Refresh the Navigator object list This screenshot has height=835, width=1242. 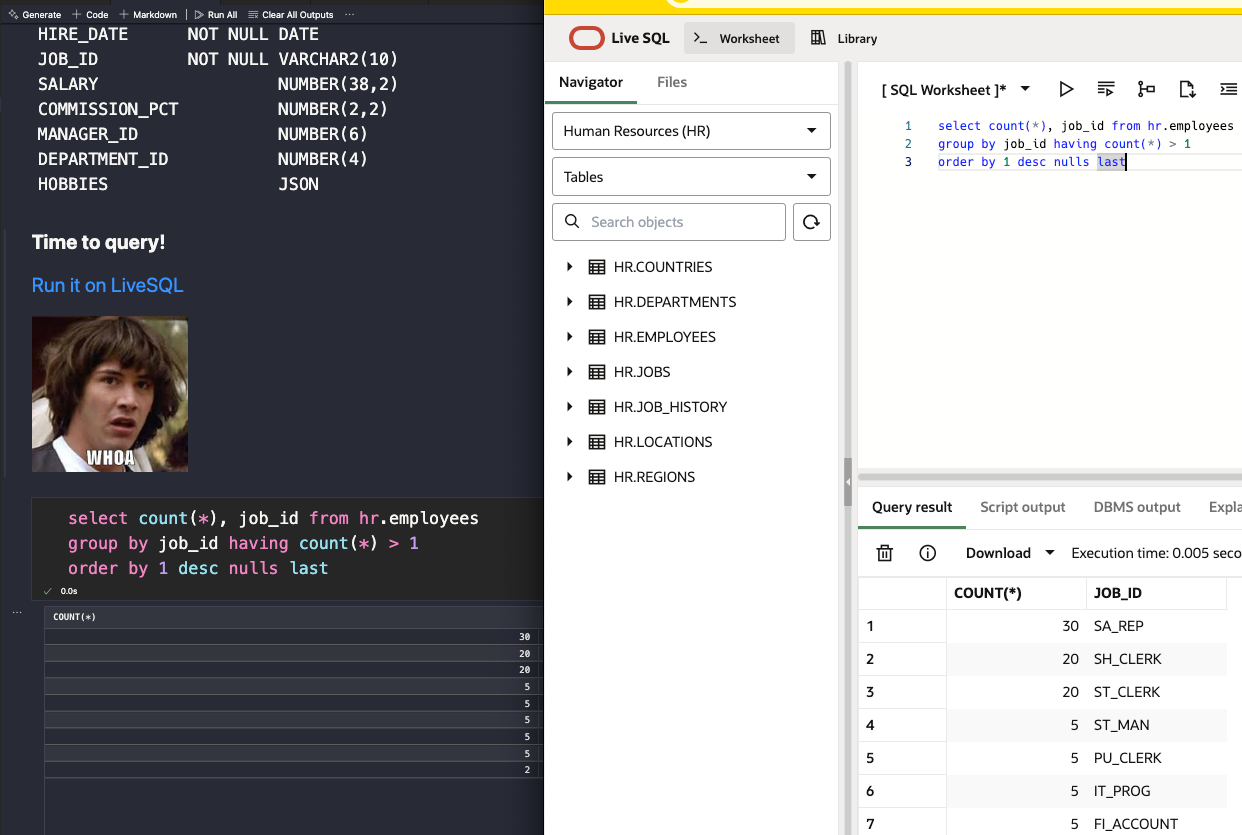[812, 222]
